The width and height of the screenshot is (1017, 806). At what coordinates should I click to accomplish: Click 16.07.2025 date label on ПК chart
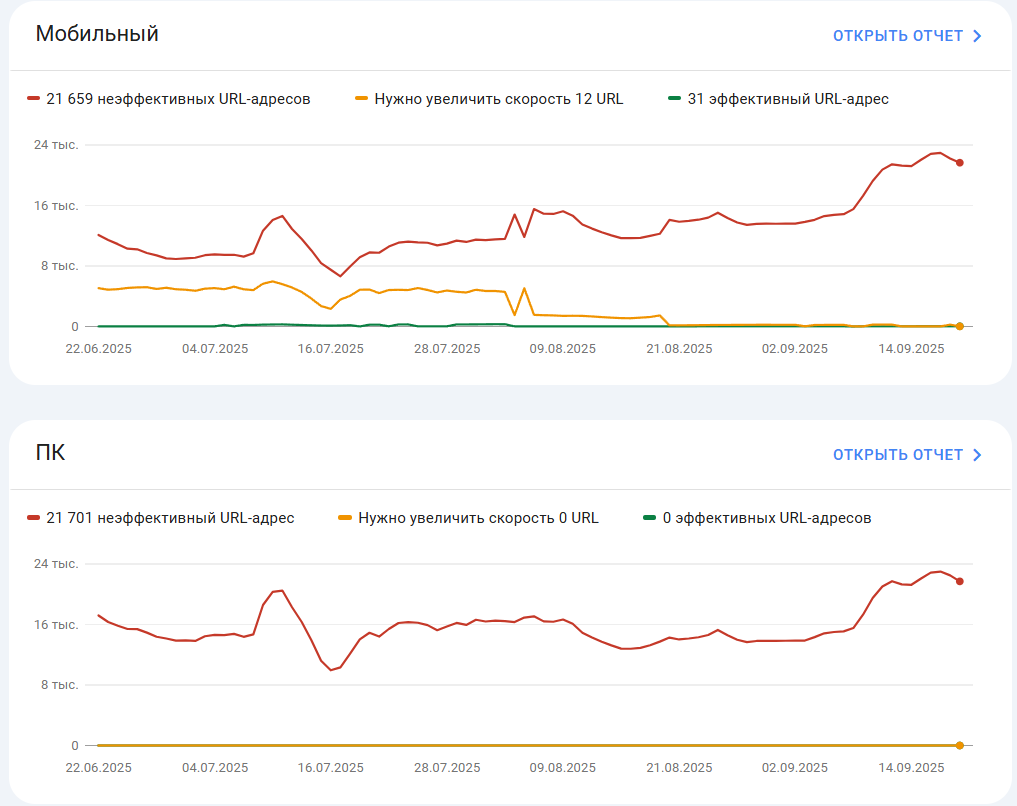[331, 768]
